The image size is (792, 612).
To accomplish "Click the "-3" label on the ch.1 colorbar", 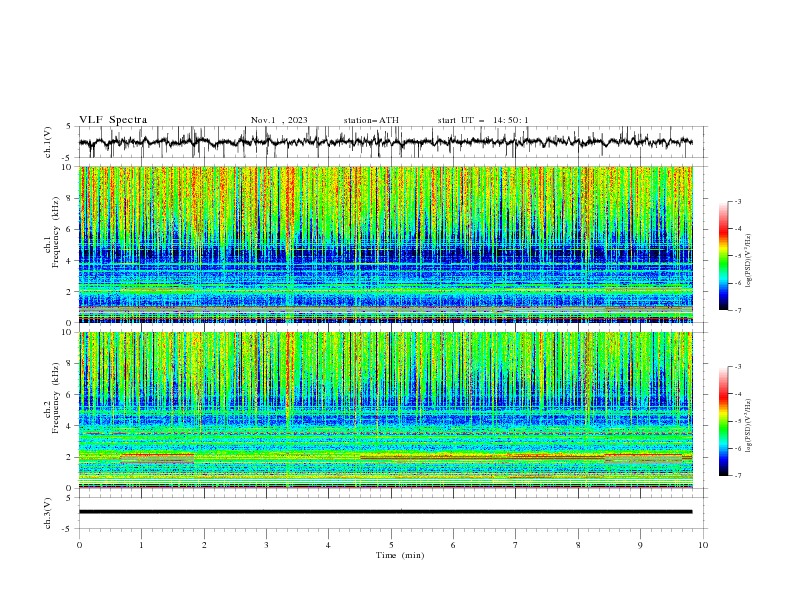I will [x=738, y=201].
